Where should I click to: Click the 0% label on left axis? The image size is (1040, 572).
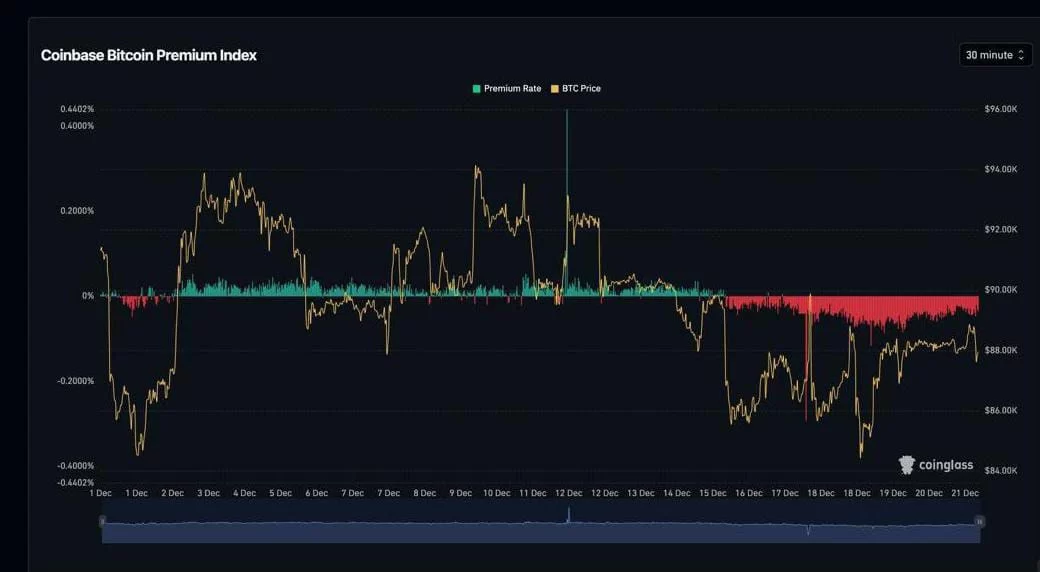point(88,296)
